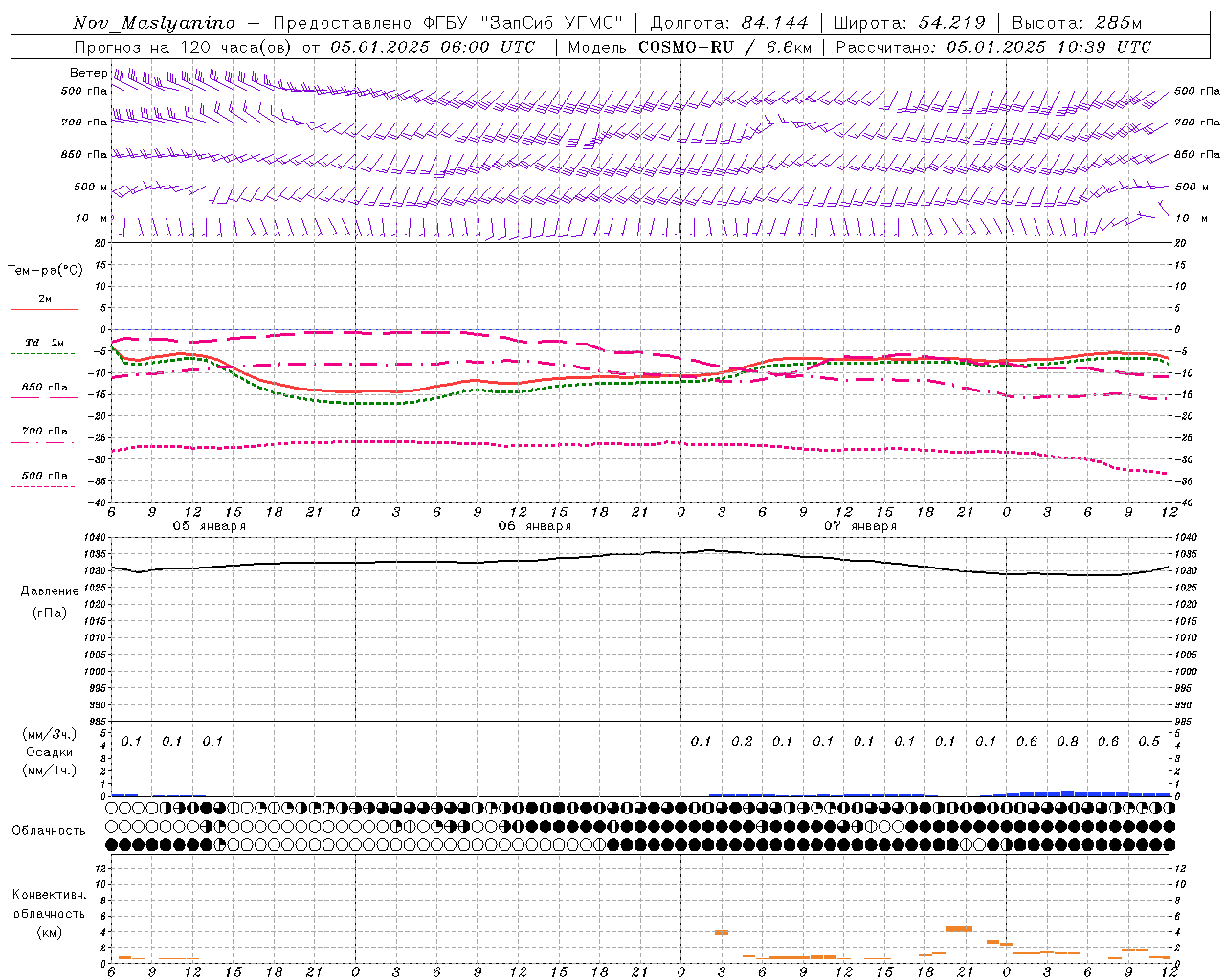
Task: Click the 07 января date label
Action: [x=860, y=526]
